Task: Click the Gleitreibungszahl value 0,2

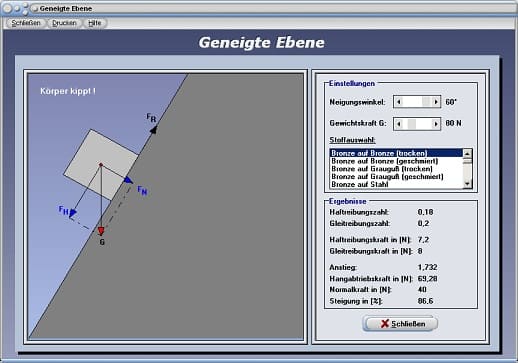Action: pos(423,223)
